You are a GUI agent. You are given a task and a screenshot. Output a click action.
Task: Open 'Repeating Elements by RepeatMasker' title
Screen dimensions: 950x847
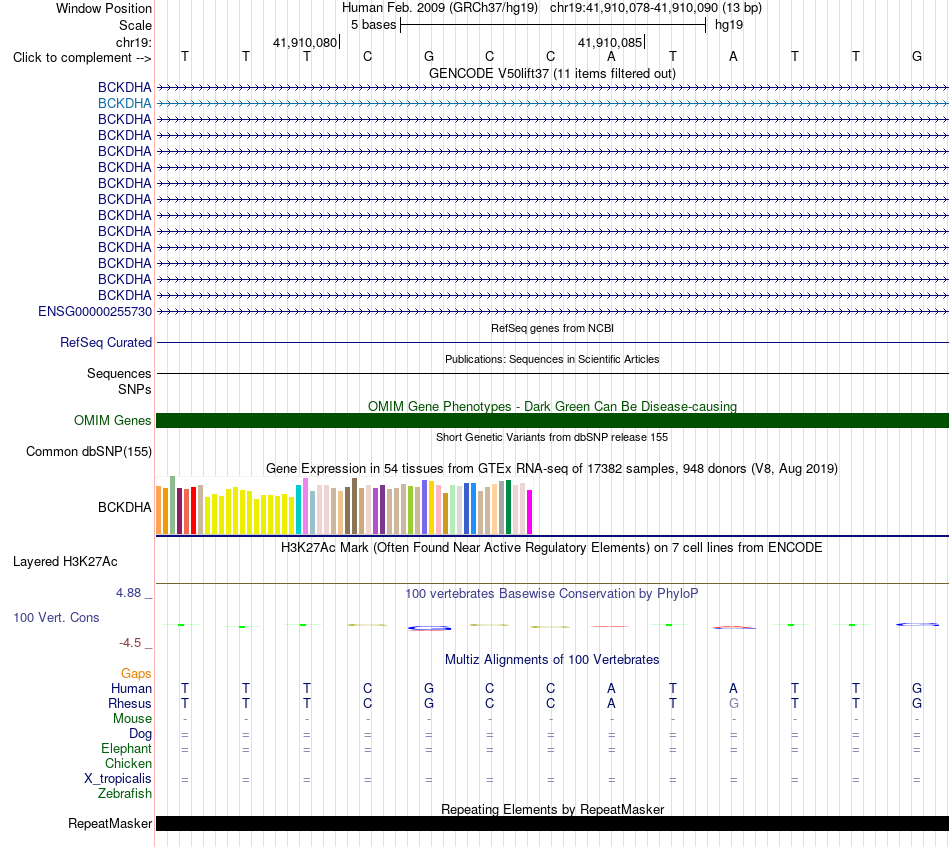tap(552, 809)
